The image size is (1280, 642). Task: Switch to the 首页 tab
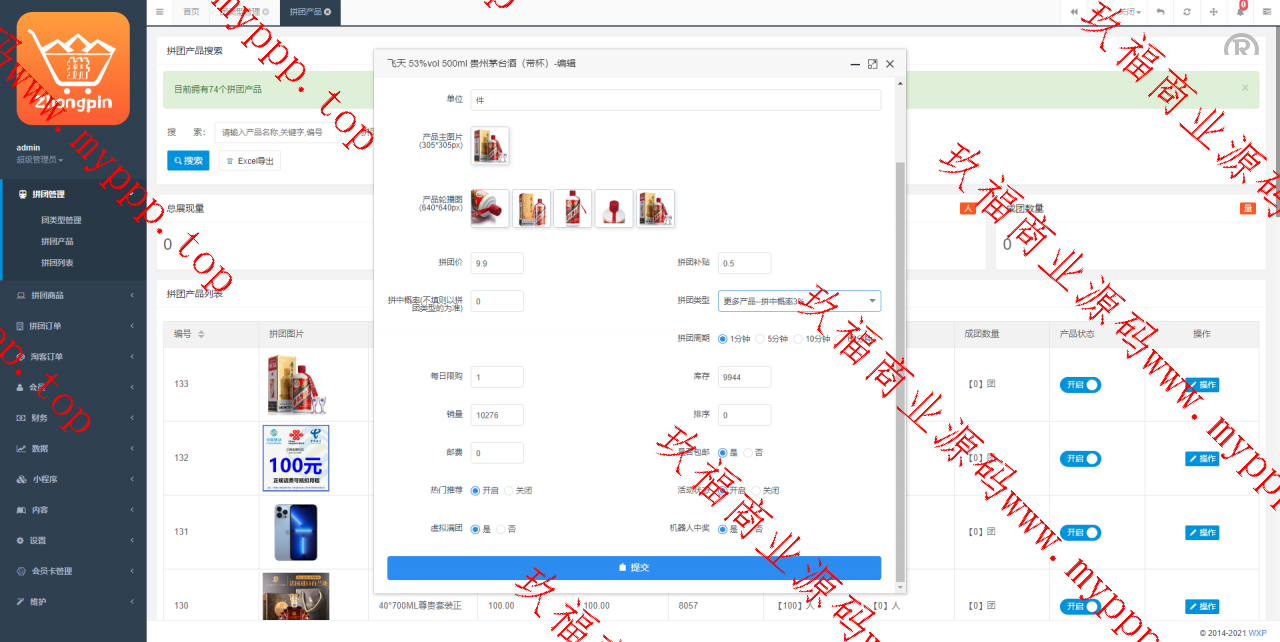(190, 12)
